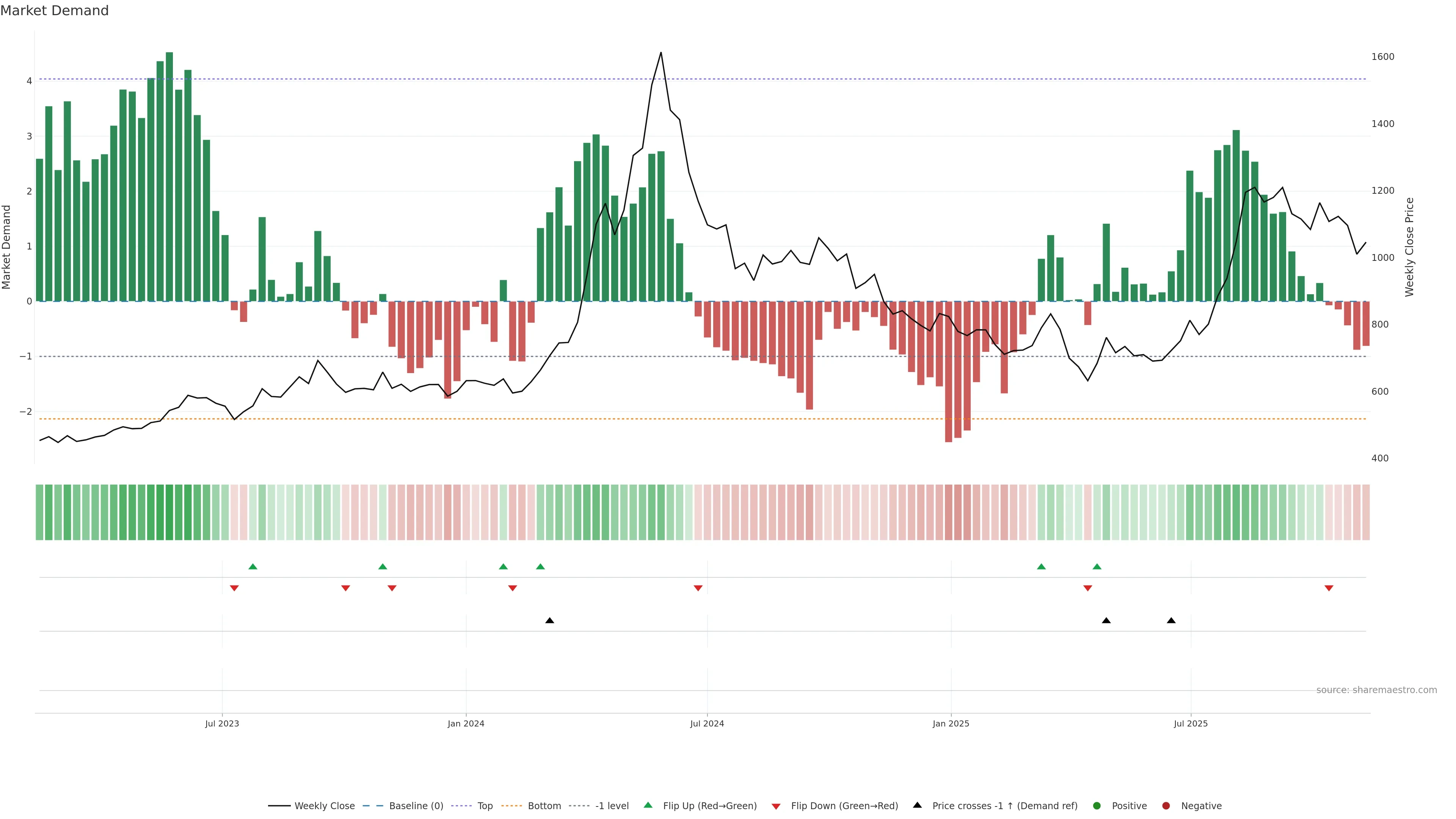Click the Market Demand chart title
Screen dimensions: 1456x819
point(54,11)
